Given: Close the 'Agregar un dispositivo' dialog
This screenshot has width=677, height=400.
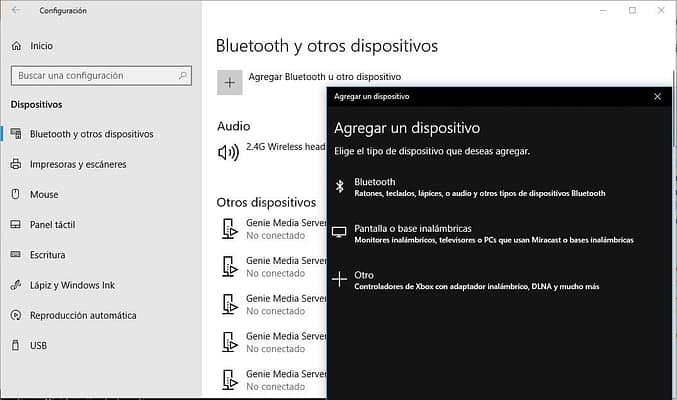Looking at the screenshot, I should coord(657,96).
